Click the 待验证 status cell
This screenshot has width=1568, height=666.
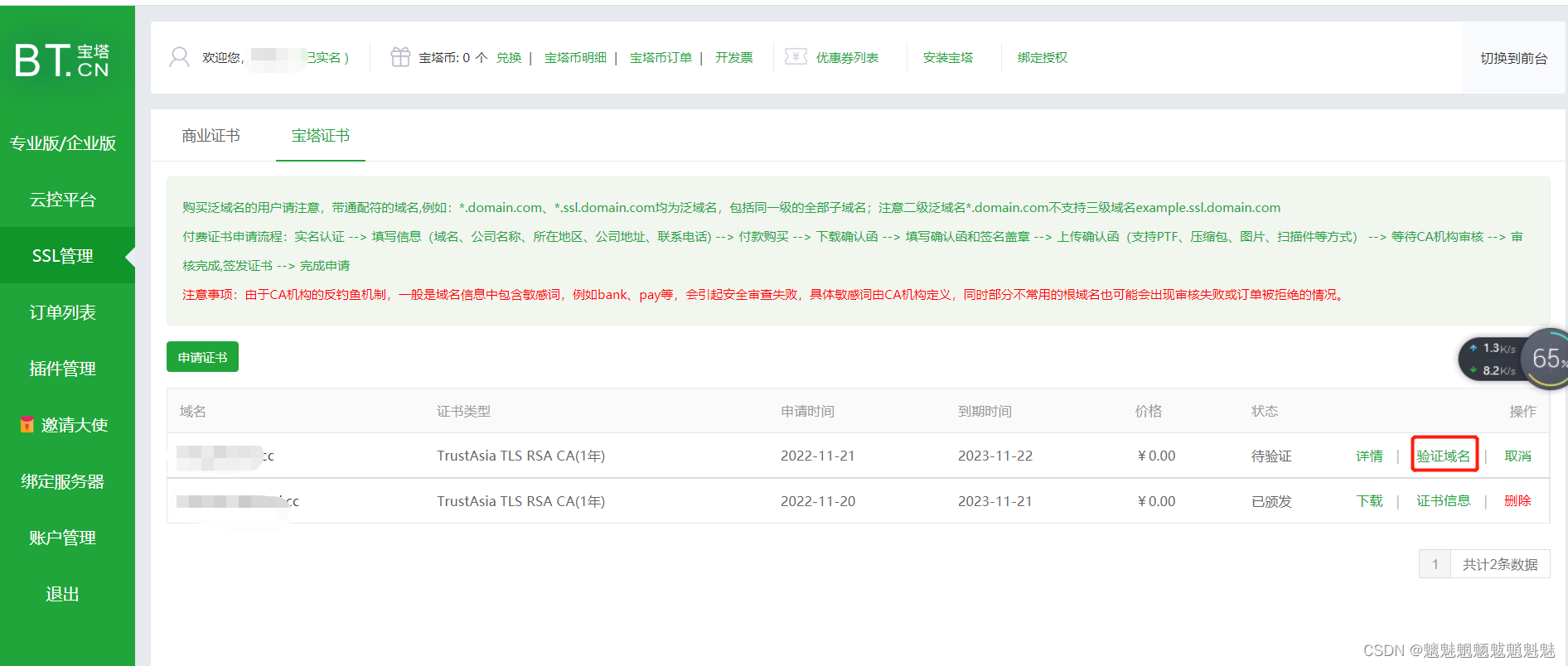coord(1271,456)
